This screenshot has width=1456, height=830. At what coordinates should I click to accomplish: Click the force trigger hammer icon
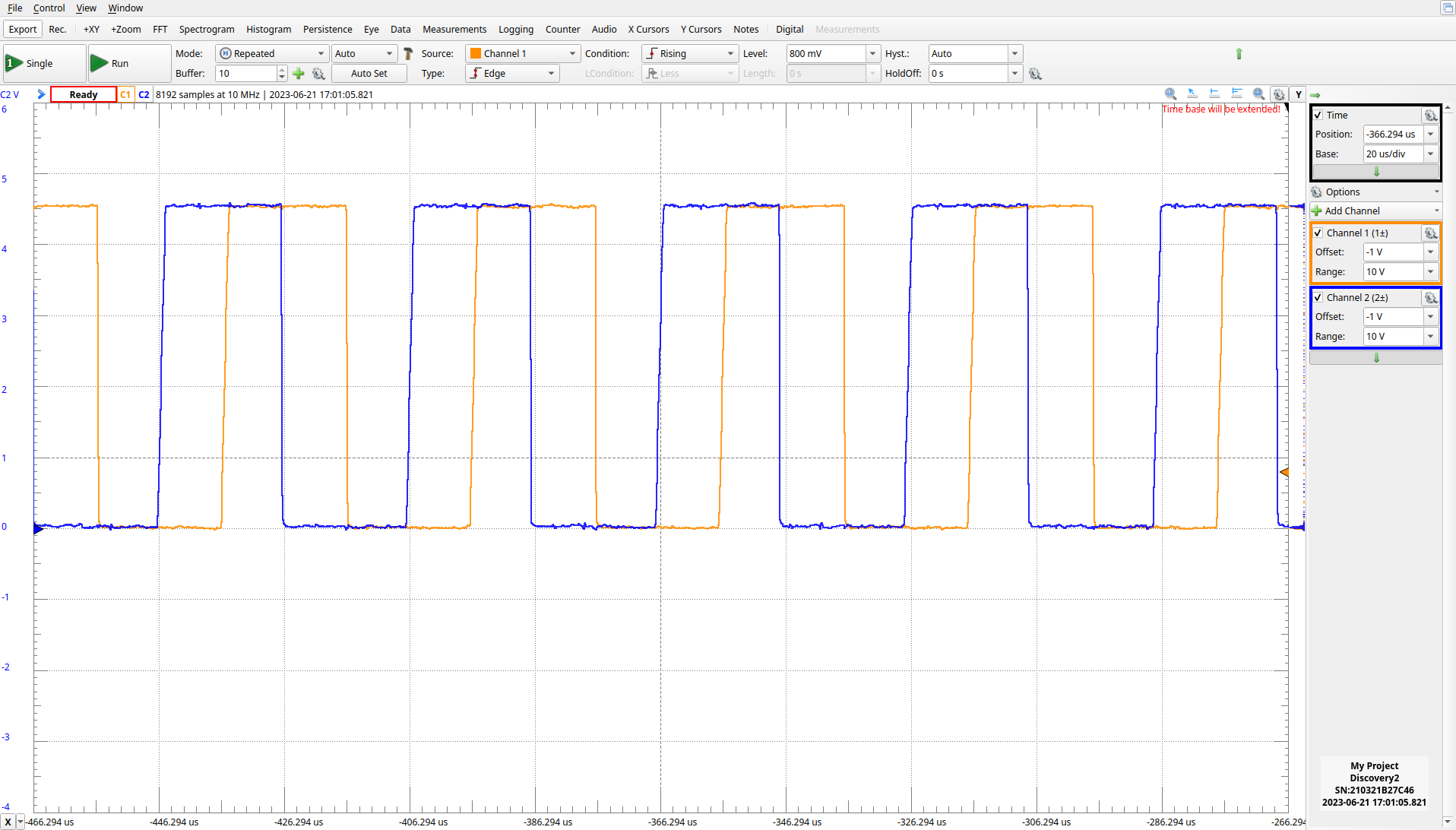(408, 53)
